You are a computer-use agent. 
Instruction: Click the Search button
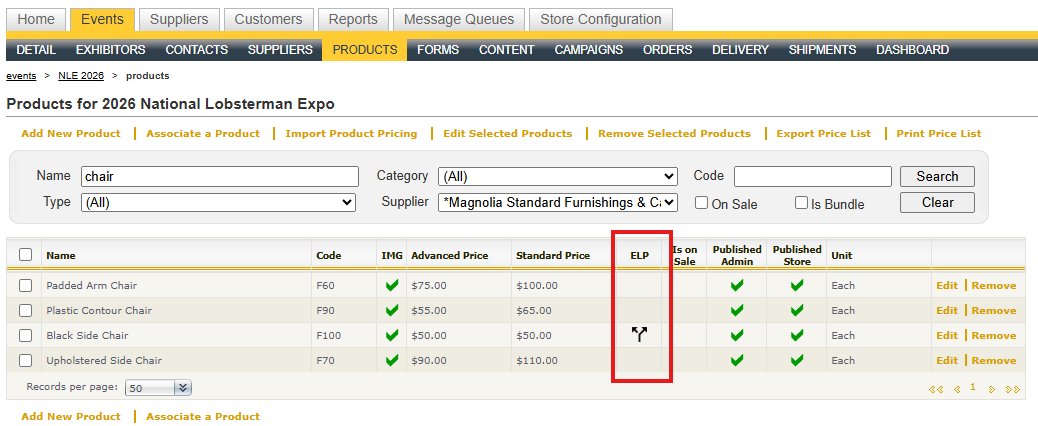pos(937,176)
